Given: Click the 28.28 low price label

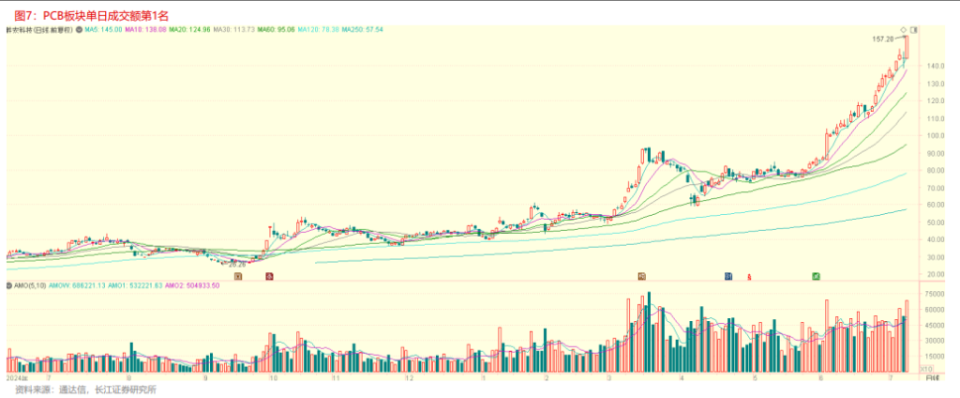Looking at the screenshot, I should click(237, 266).
